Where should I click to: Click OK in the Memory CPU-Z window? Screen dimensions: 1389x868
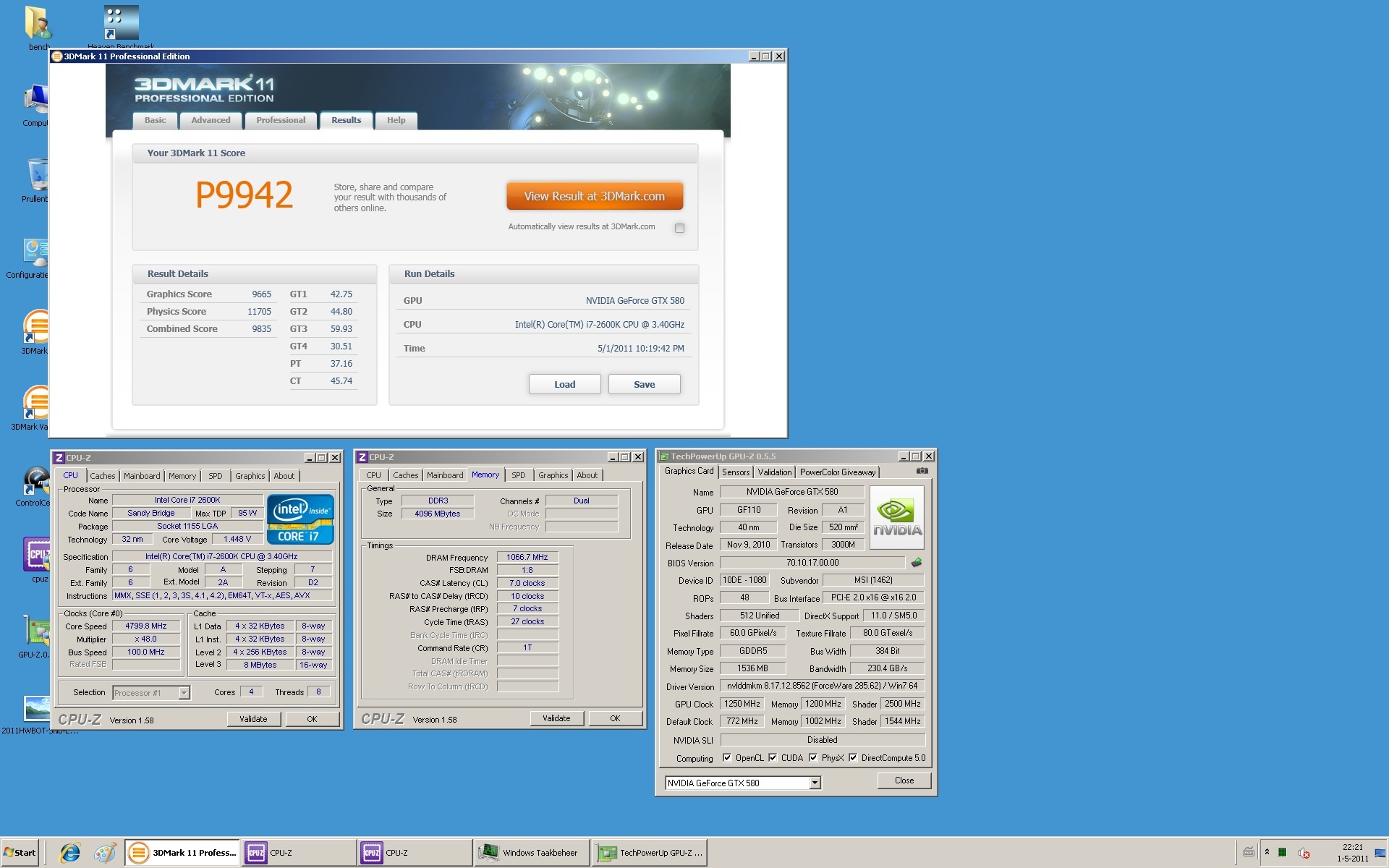[615, 718]
